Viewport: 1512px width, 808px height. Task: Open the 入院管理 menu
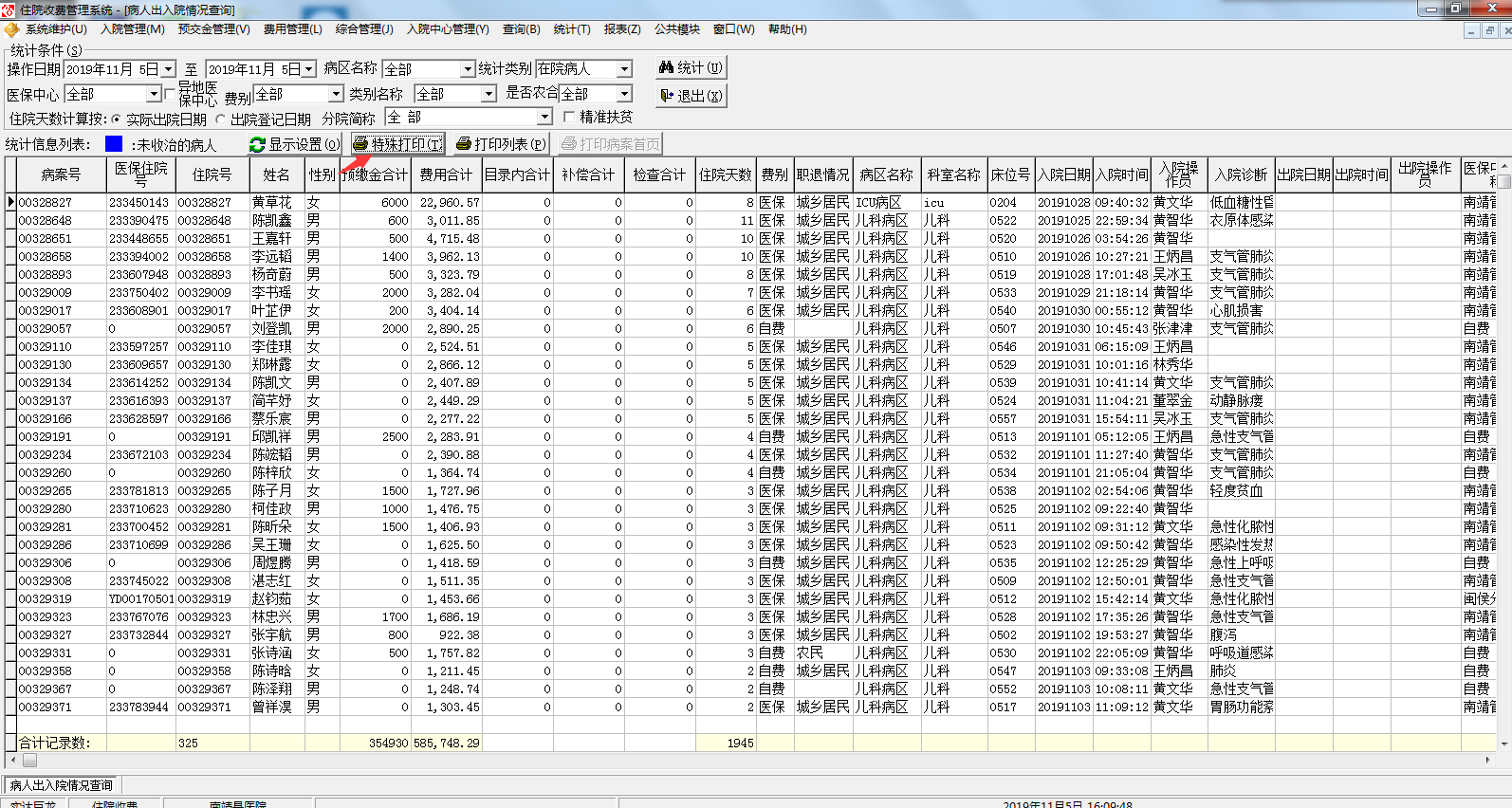132,29
